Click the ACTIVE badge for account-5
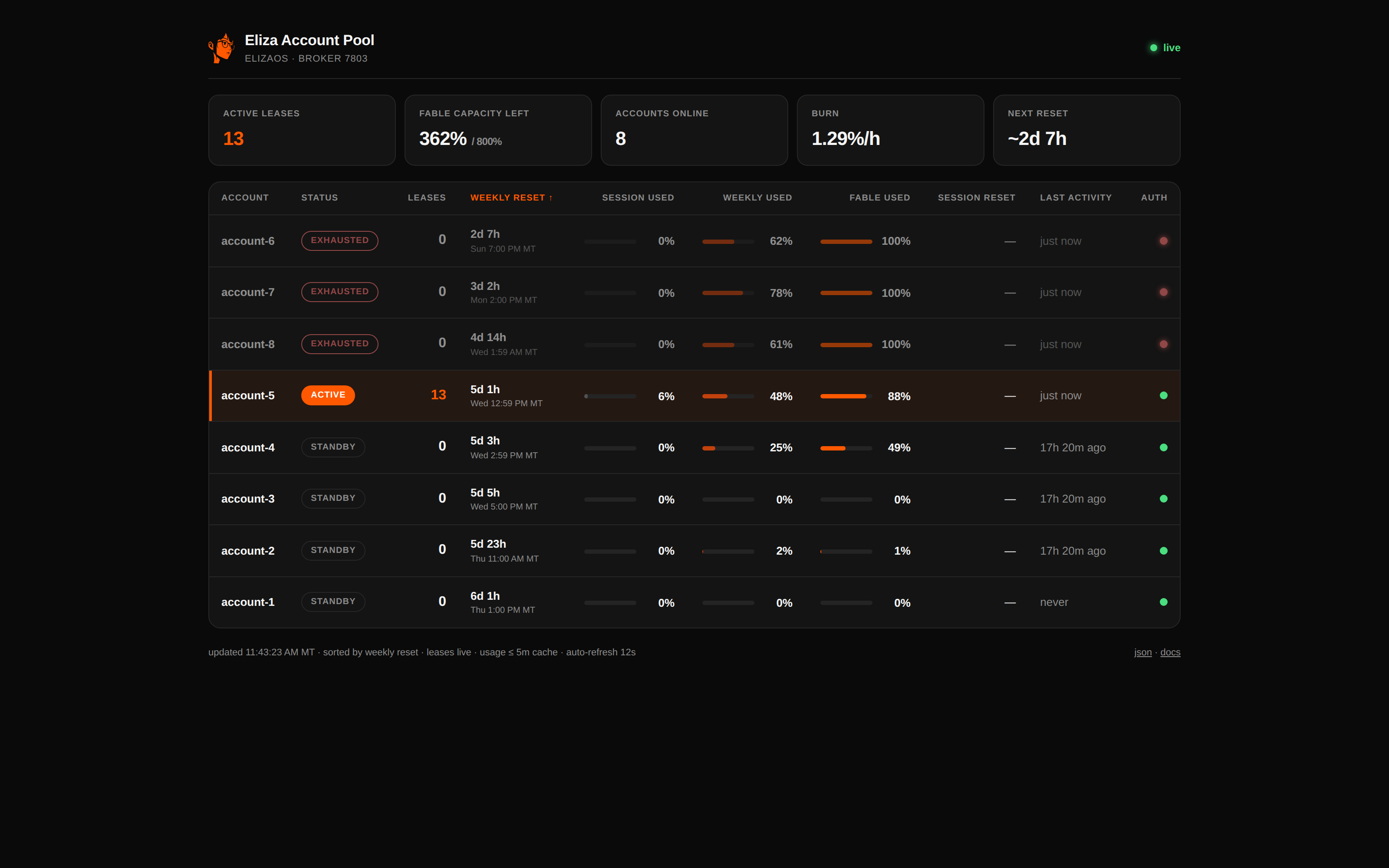The width and height of the screenshot is (1389, 868). click(x=328, y=395)
